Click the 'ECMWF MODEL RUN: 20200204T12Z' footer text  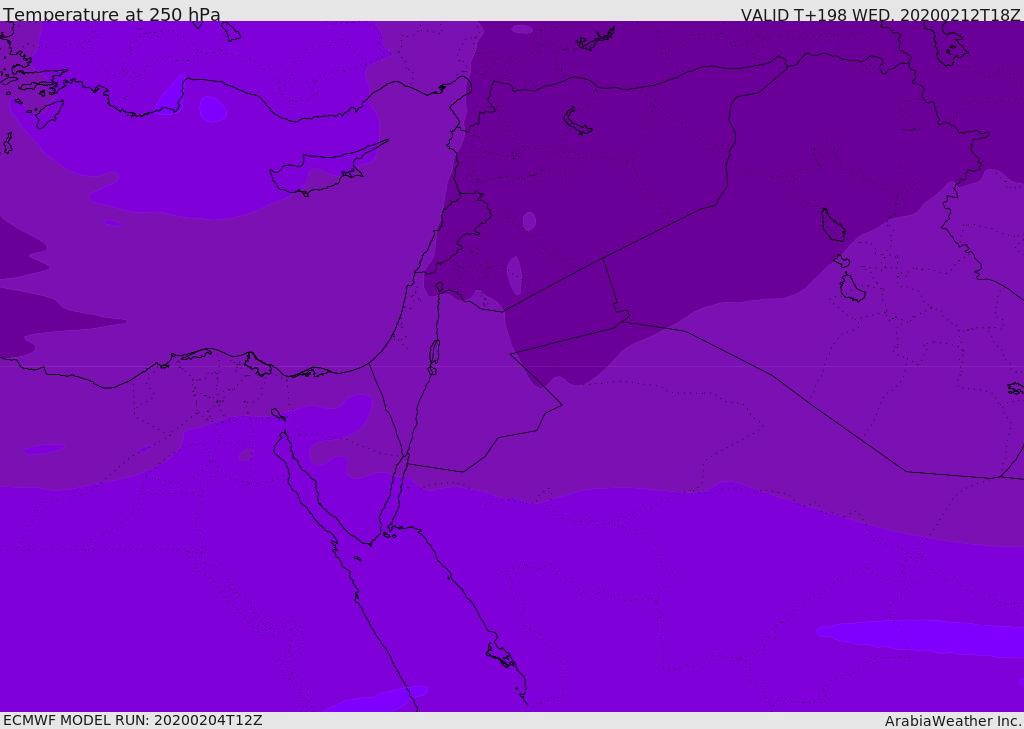133,720
